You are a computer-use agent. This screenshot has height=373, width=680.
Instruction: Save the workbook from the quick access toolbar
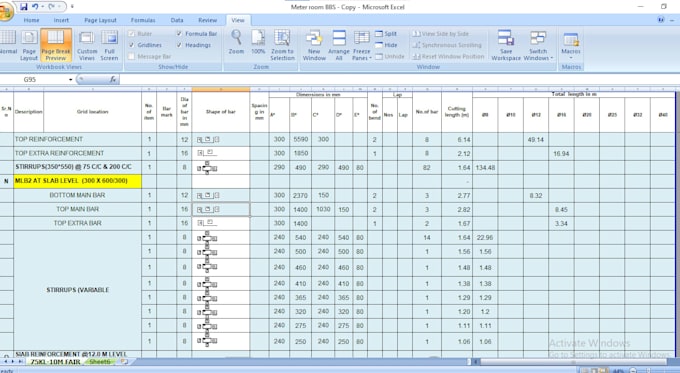24,7
